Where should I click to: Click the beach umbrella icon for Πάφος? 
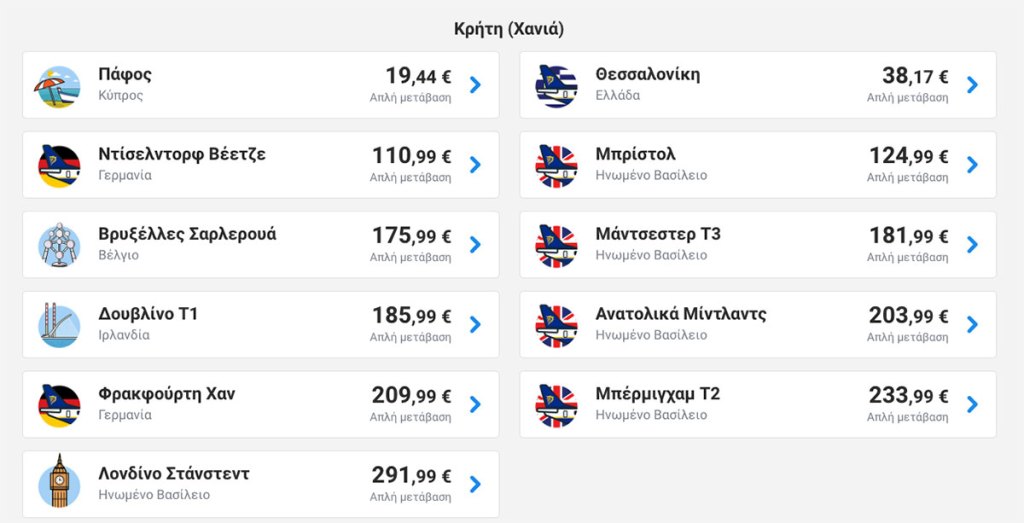click(x=58, y=87)
